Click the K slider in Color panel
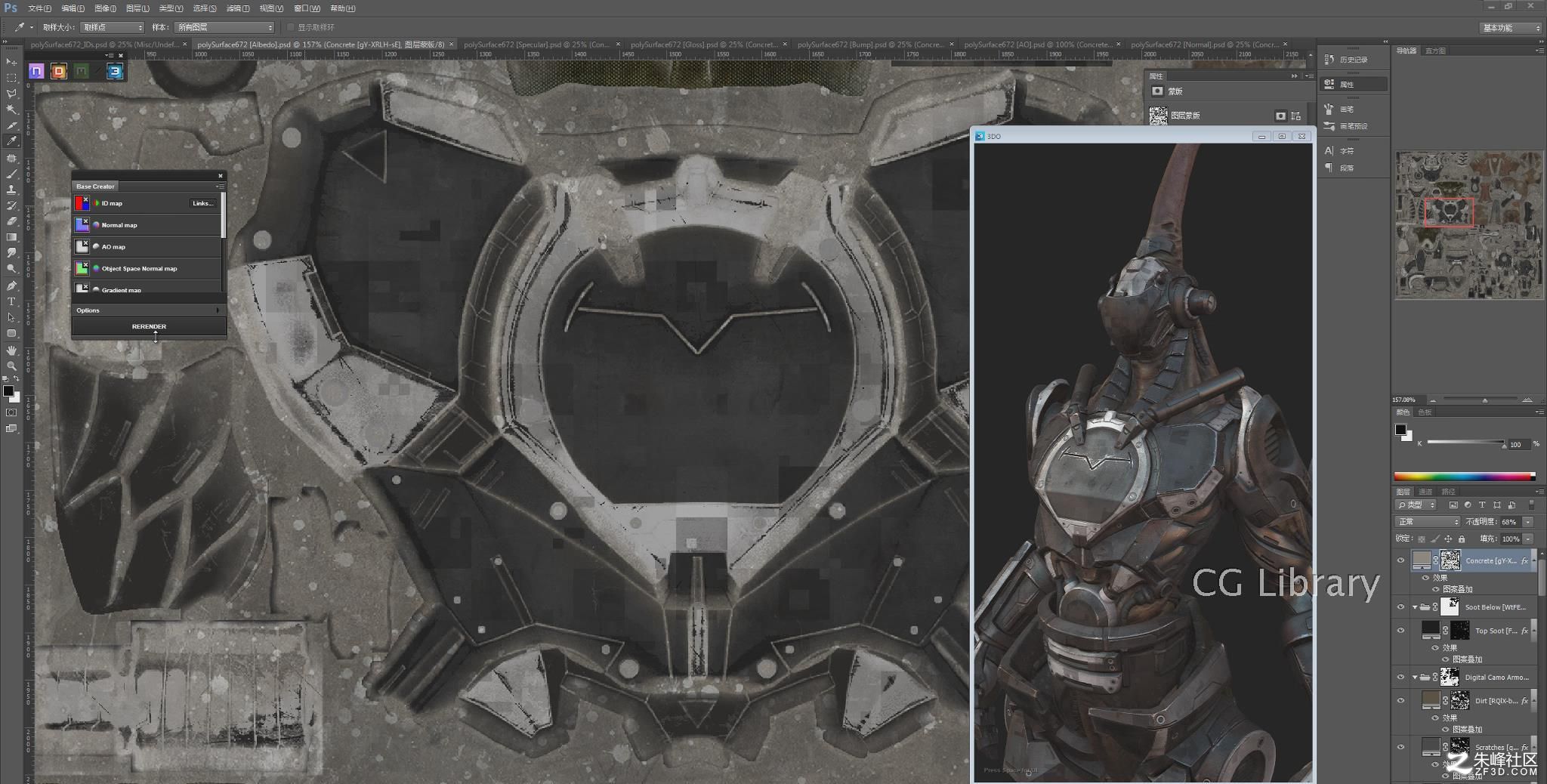Screen dimensions: 1547x784 (x=1465, y=443)
